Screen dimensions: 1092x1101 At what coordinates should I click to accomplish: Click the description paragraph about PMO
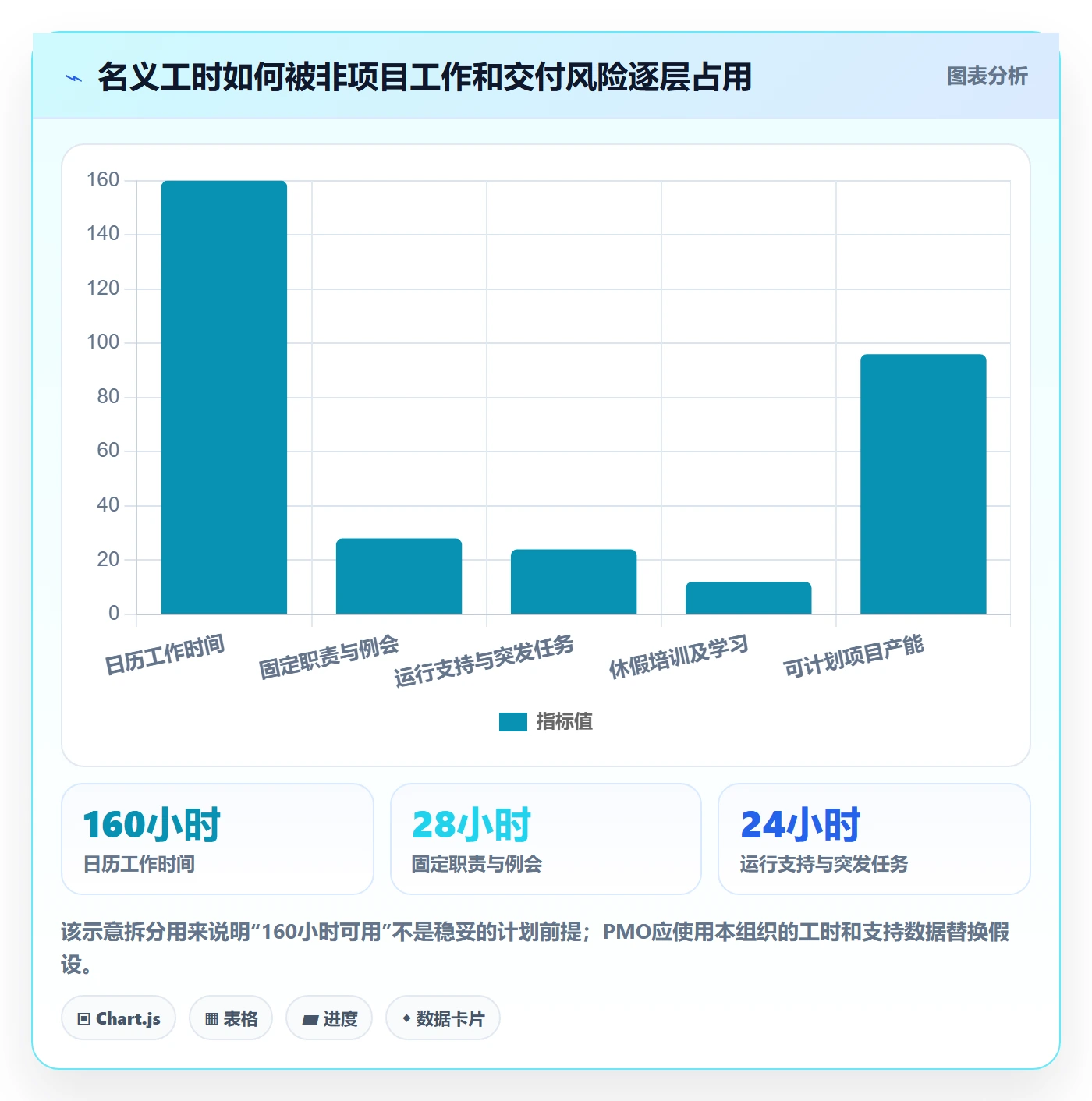[x=536, y=948]
